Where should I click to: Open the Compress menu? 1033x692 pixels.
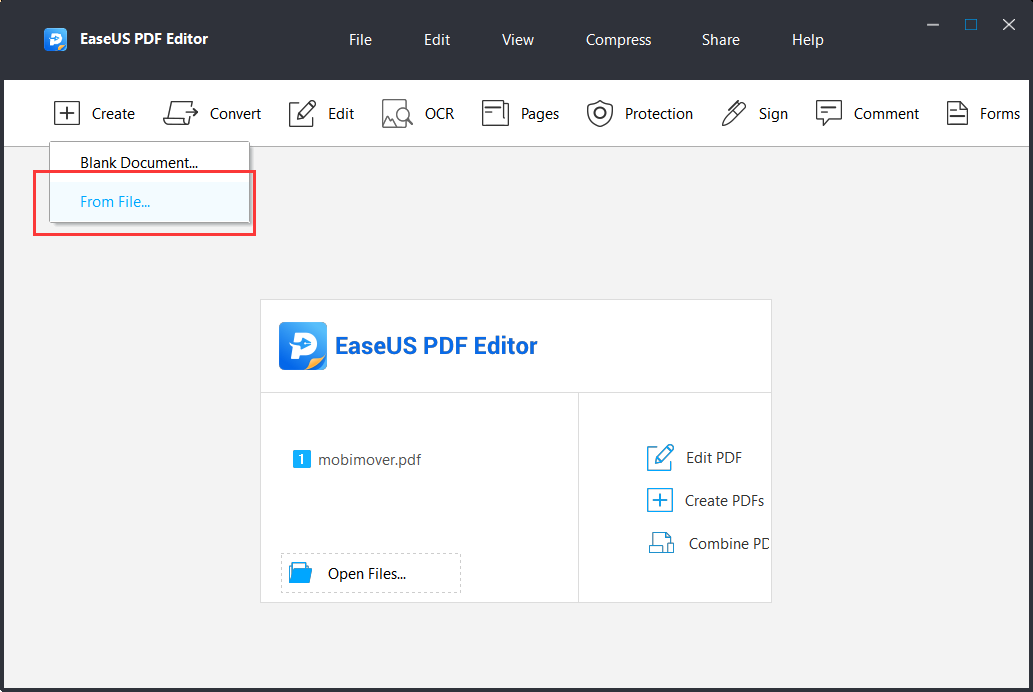618,40
